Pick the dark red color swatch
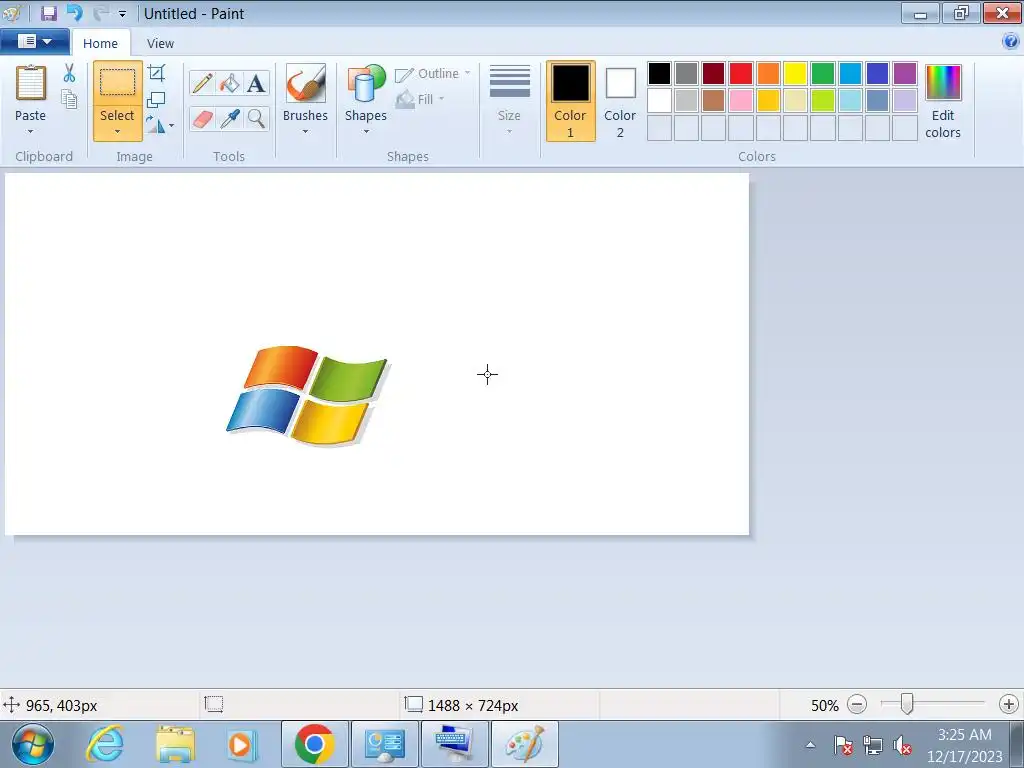Viewport: 1024px width, 768px height. click(x=713, y=73)
